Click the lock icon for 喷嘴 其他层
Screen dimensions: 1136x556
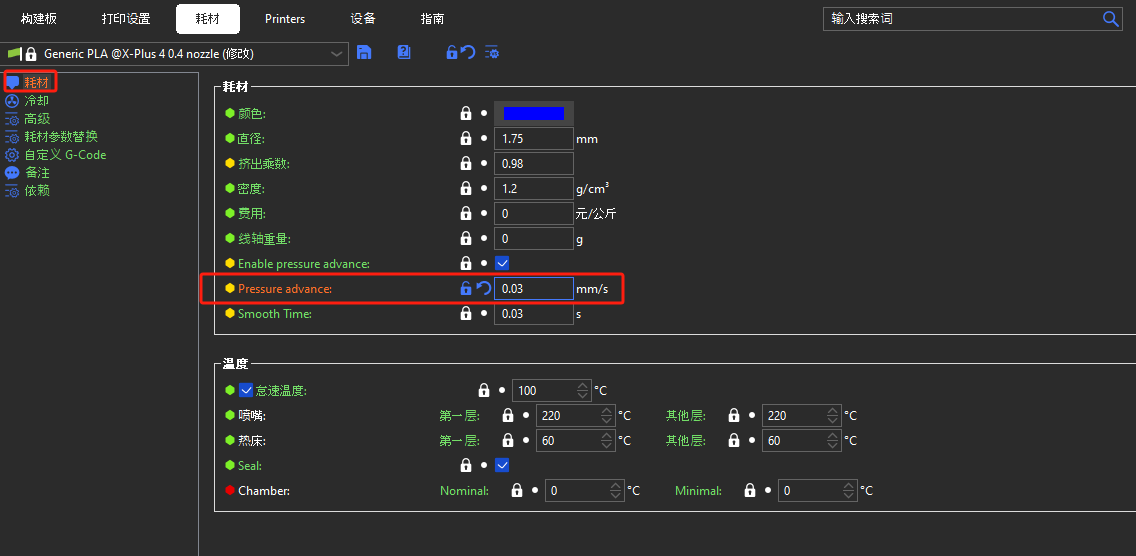click(x=734, y=415)
